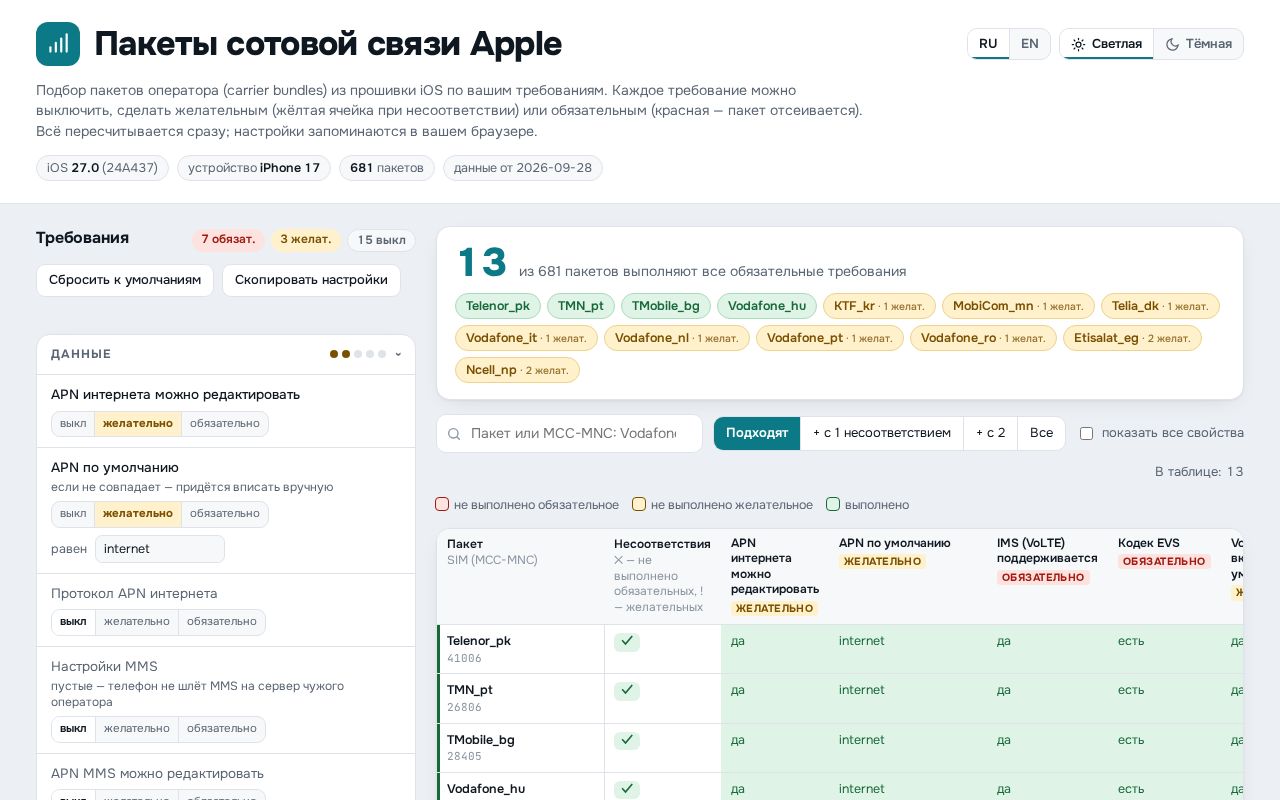Click the 15 выкл badge

tap(382, 240)
